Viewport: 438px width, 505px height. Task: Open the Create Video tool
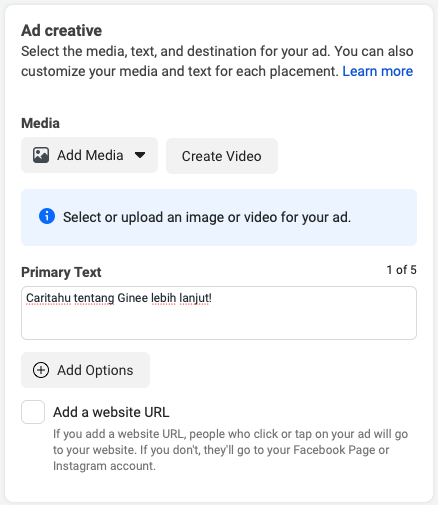coord(222,156)
